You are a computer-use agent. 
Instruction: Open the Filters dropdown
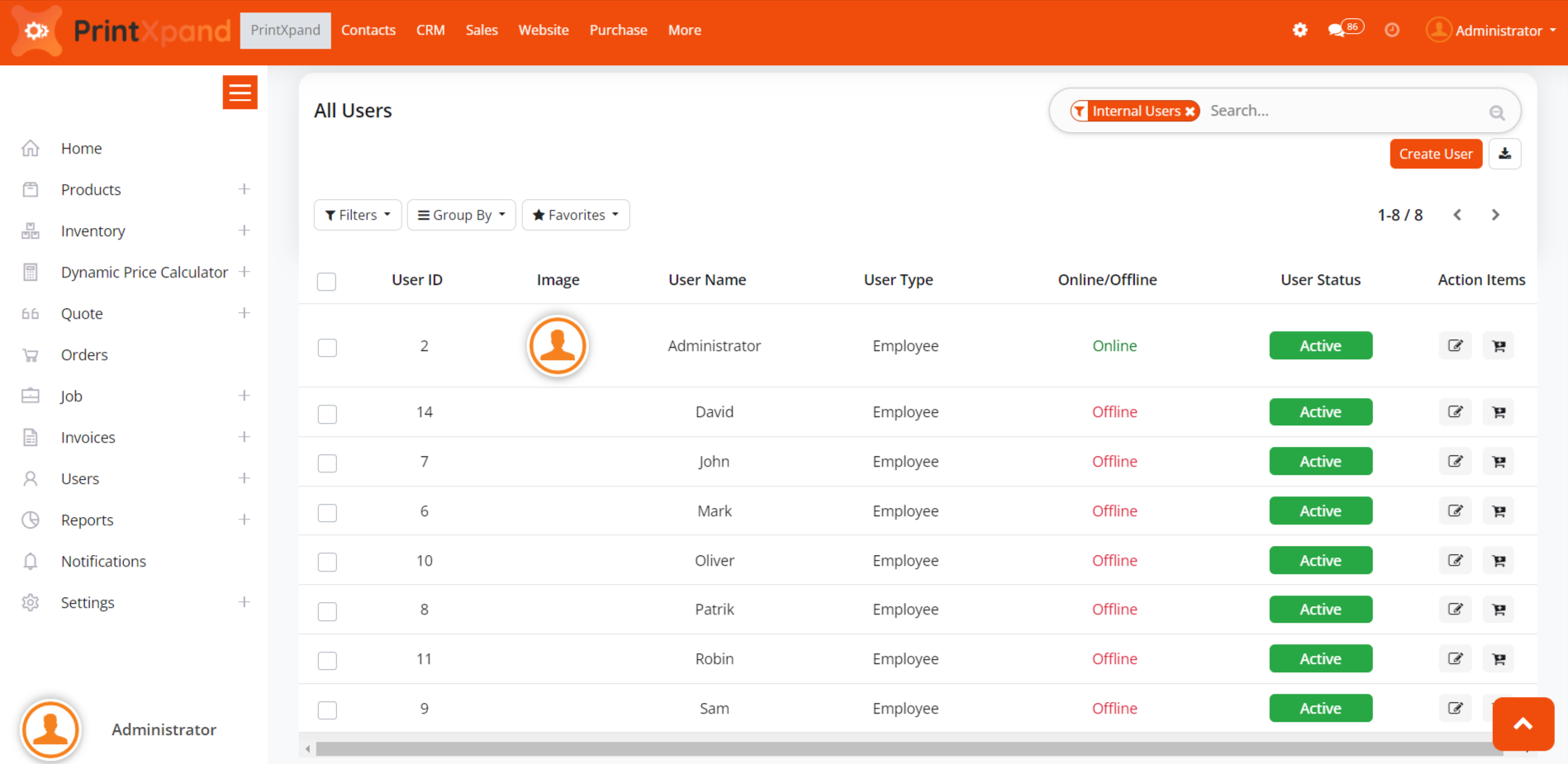point(358,215)
